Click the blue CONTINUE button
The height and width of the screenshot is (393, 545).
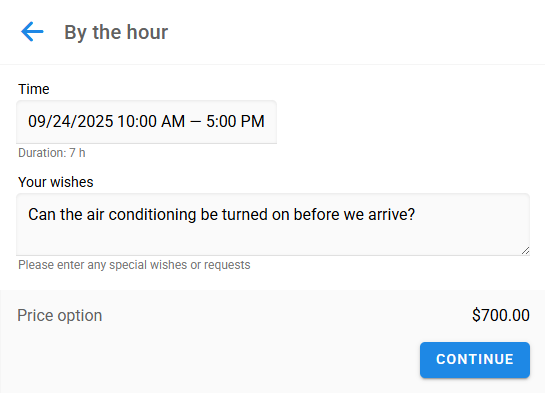click(475, 360)
